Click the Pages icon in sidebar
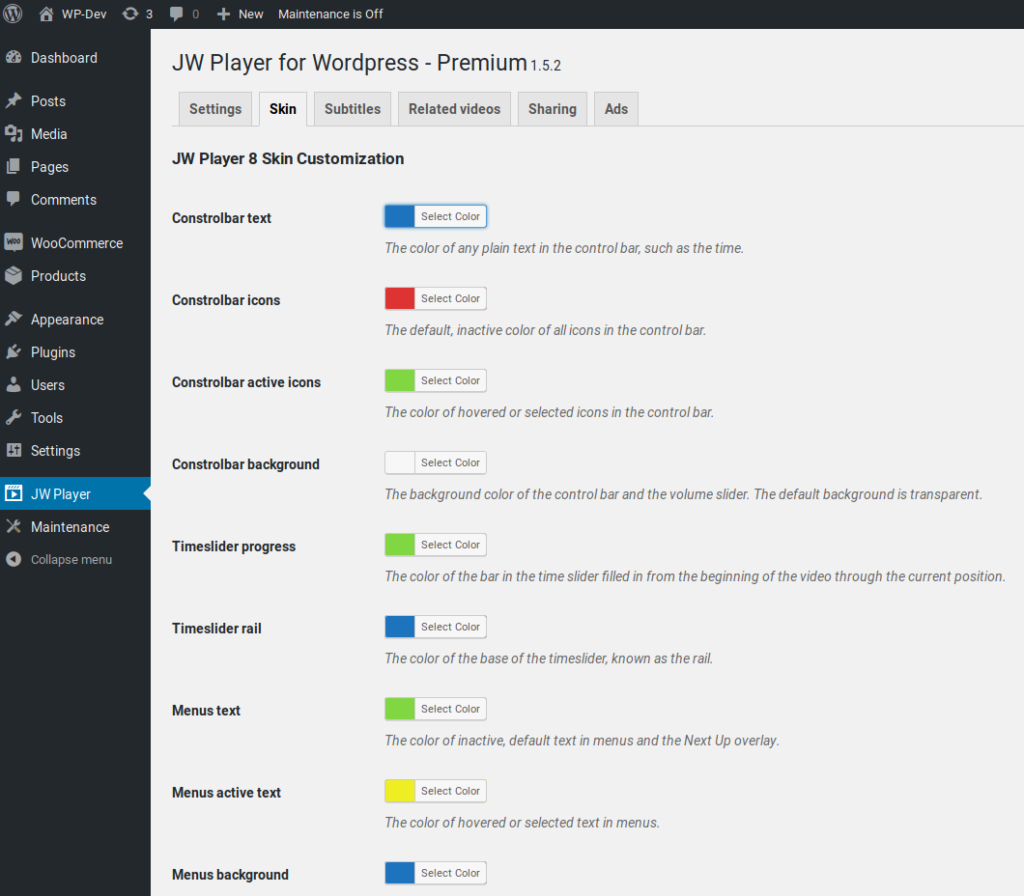 coord(14,167)
